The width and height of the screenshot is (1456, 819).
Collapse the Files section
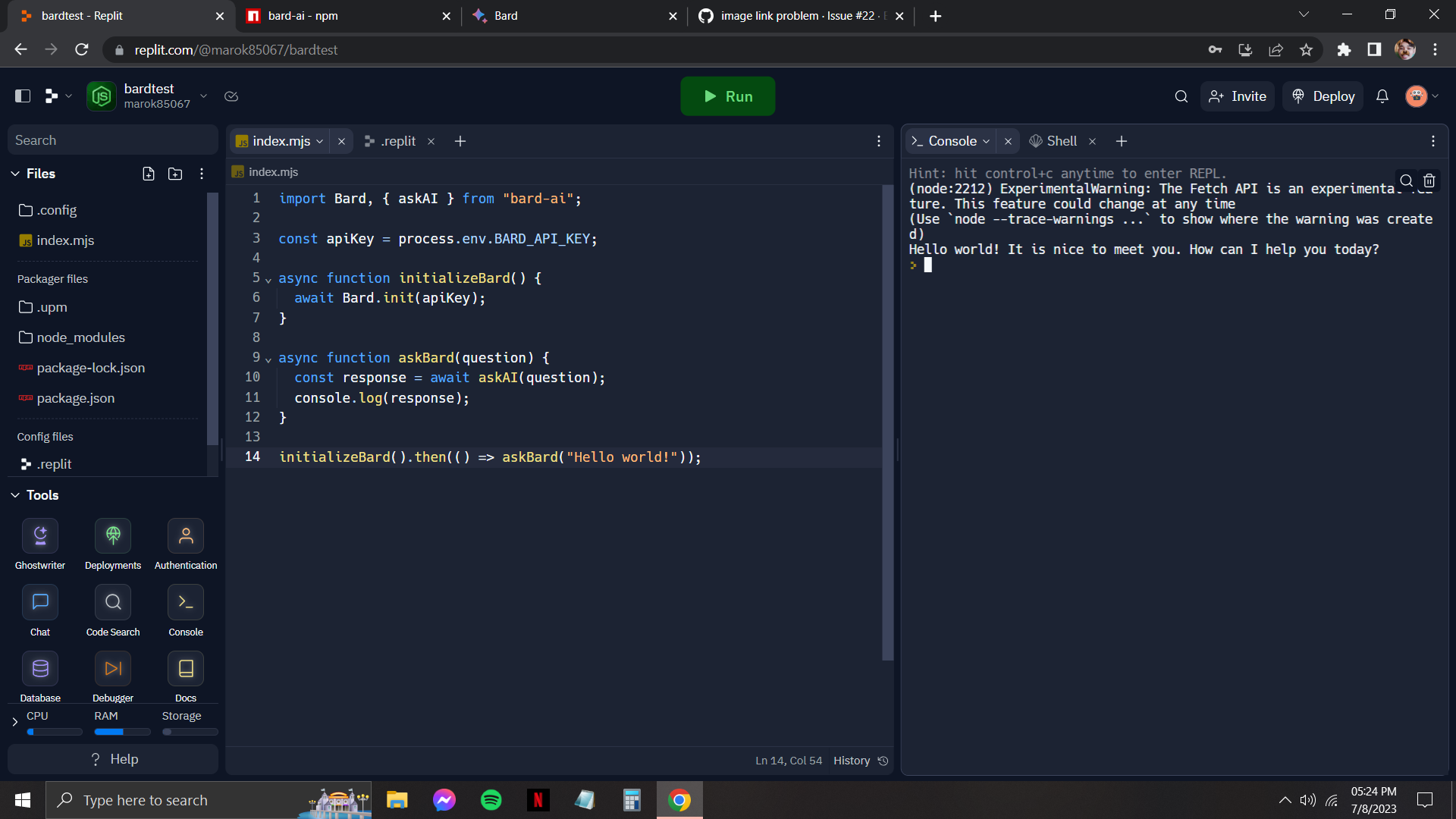14,174
